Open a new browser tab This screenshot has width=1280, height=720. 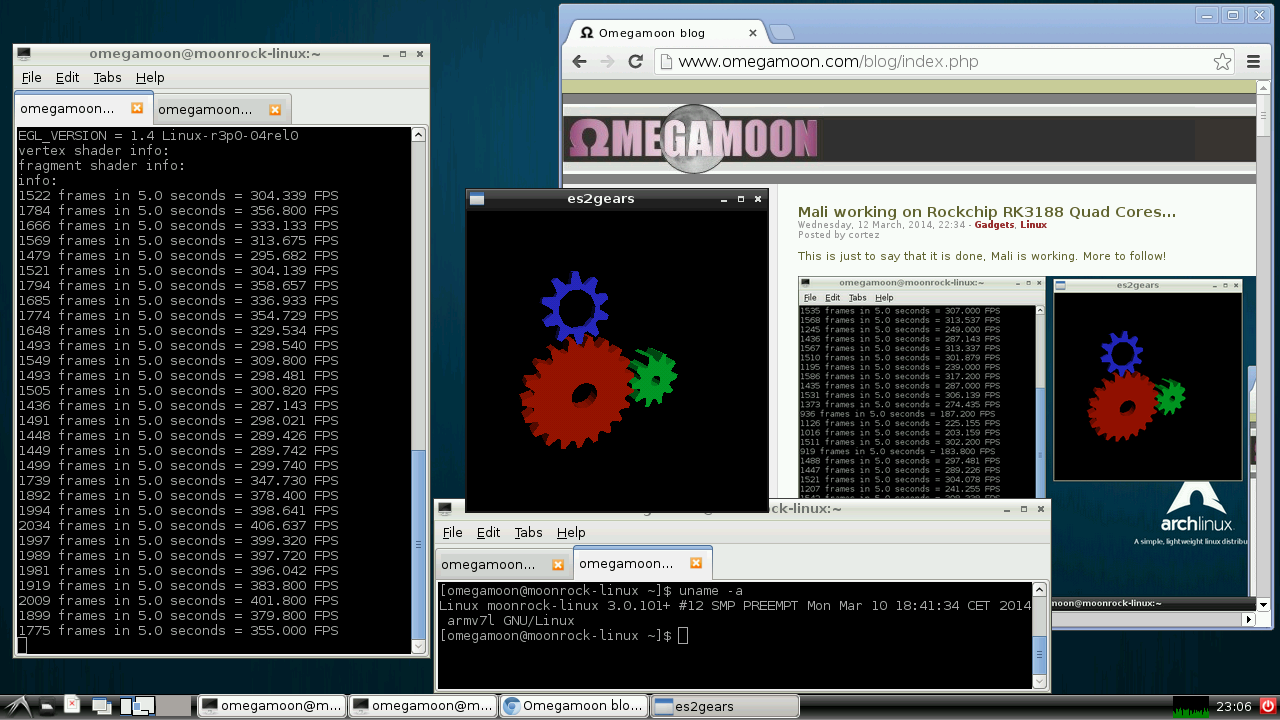(782, 33)
